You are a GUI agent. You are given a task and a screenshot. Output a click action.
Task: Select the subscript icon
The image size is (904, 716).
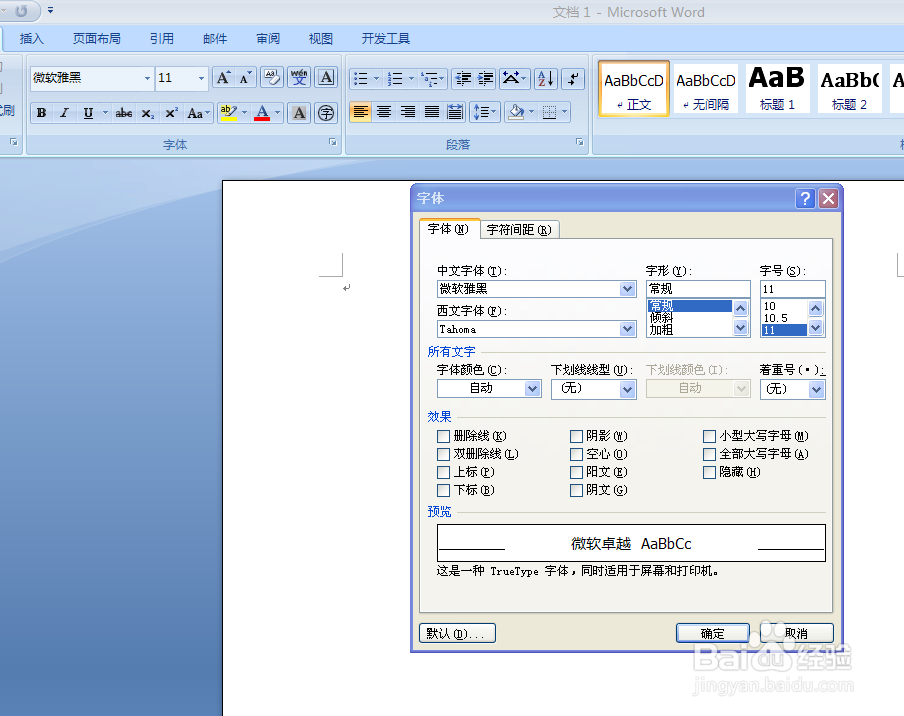pos(146,112)
